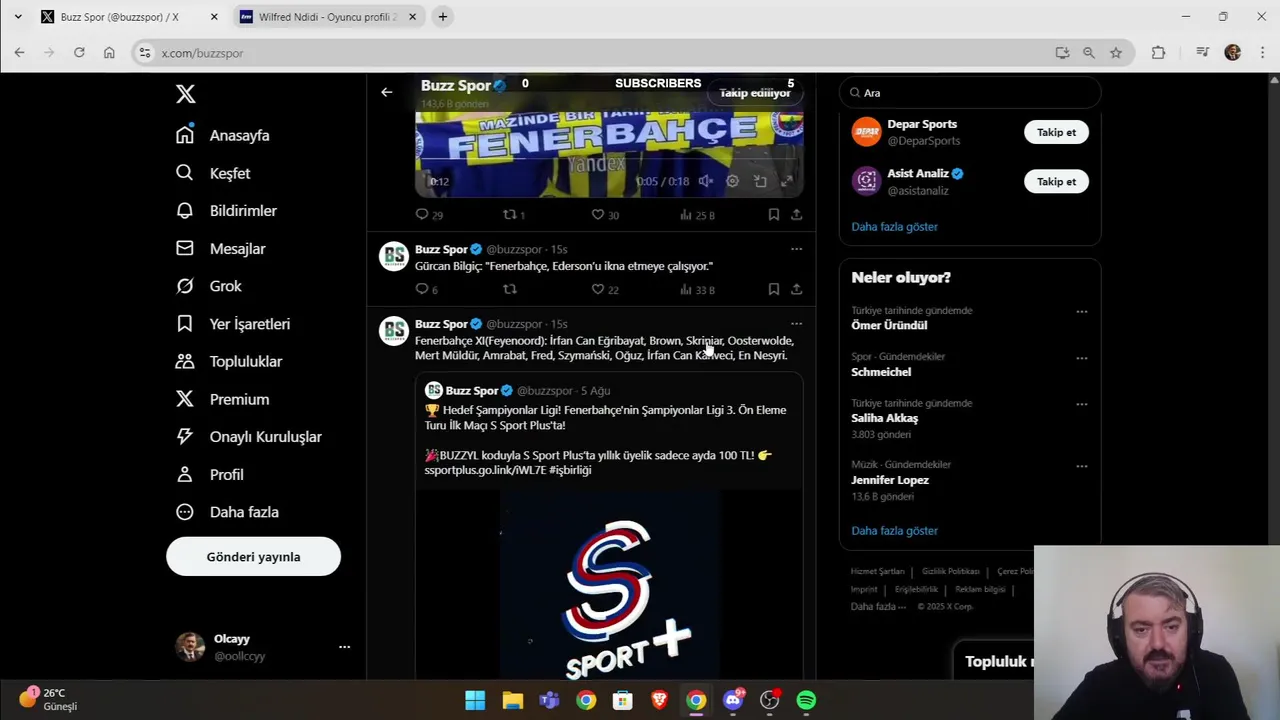Expand the video to fullscreen
The width and height of the screenshot is (1280, 720).
[x=787, y=181]
